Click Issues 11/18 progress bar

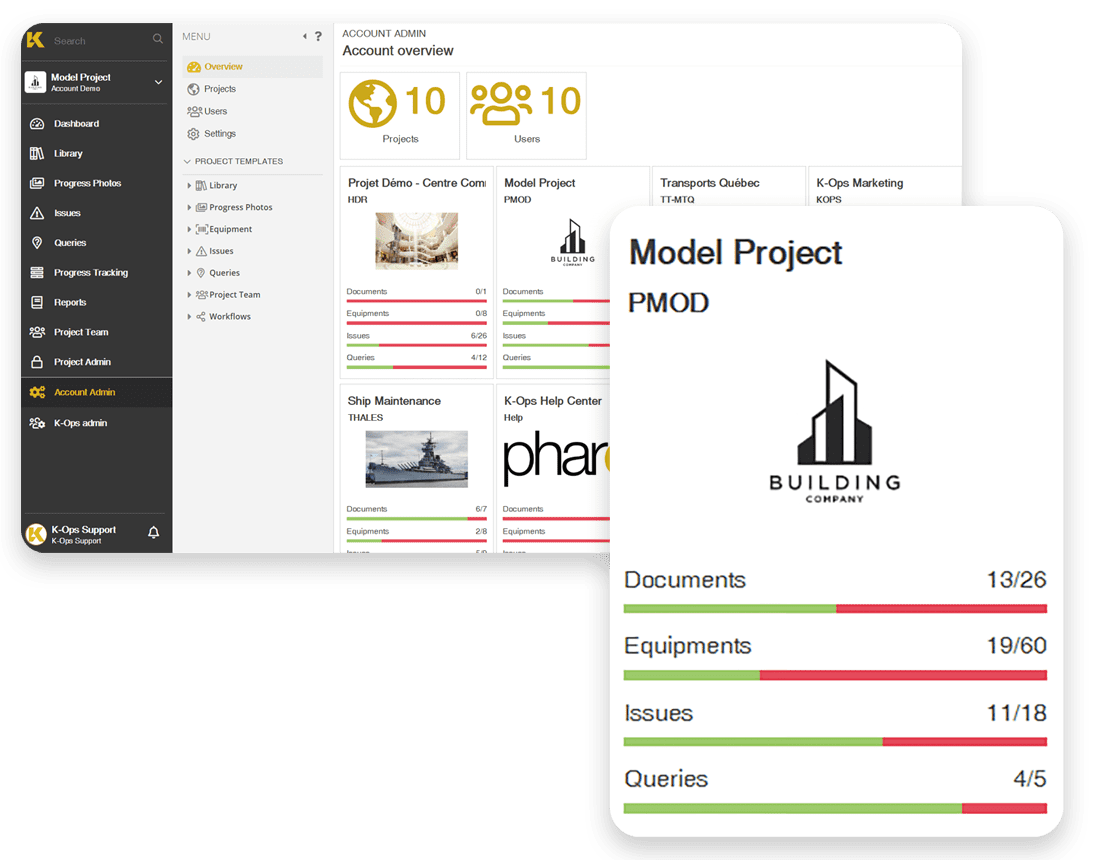coord(835,742)
